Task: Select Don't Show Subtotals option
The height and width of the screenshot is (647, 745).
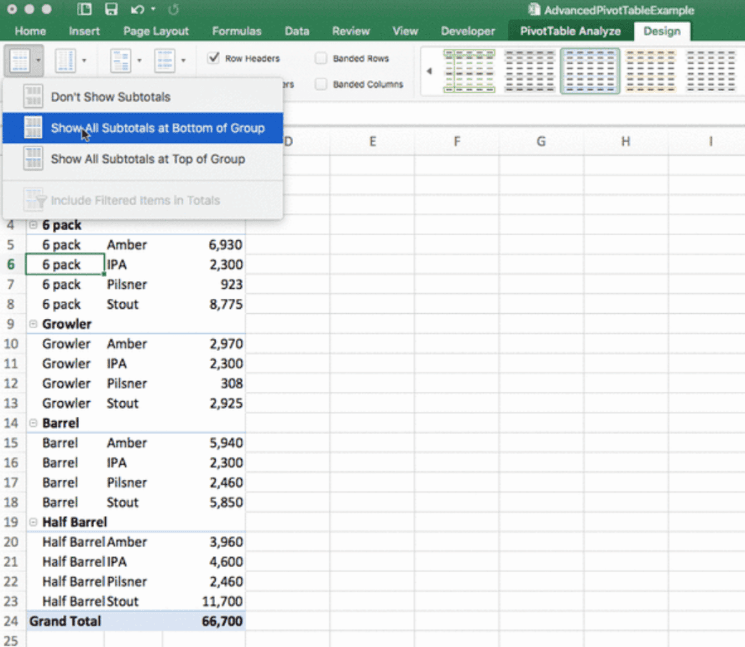Action: pos(110,97)
